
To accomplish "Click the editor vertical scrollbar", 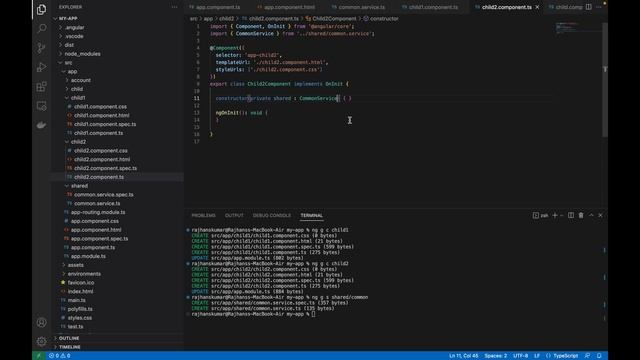I will click(605, 80).
